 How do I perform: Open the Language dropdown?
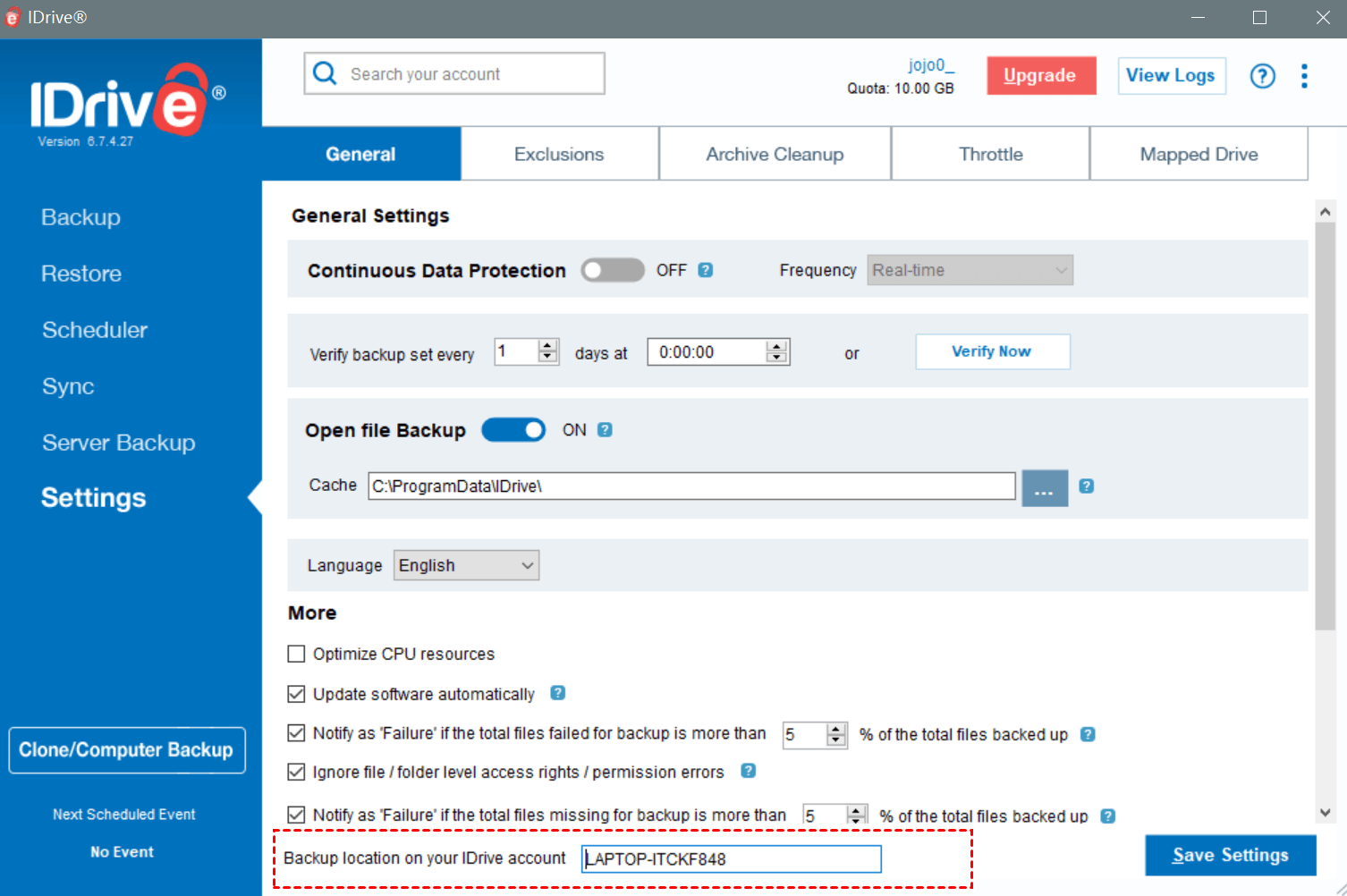click(466, 565)
